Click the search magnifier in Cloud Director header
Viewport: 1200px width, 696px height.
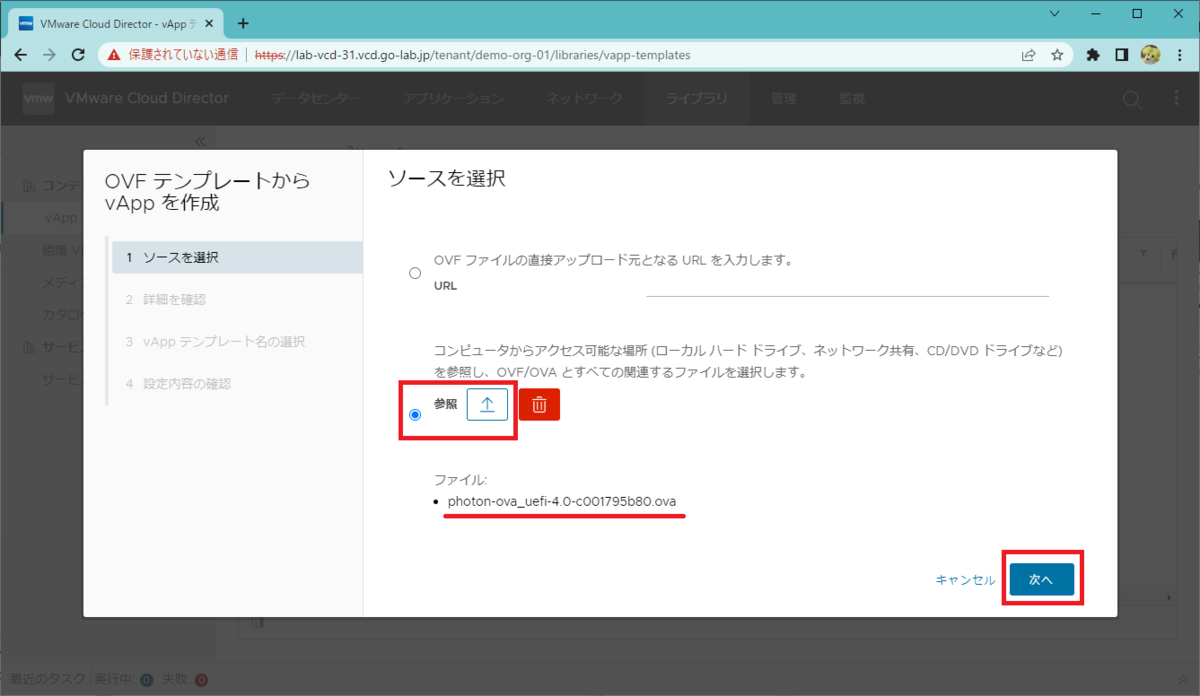(x=1132, y=99)
